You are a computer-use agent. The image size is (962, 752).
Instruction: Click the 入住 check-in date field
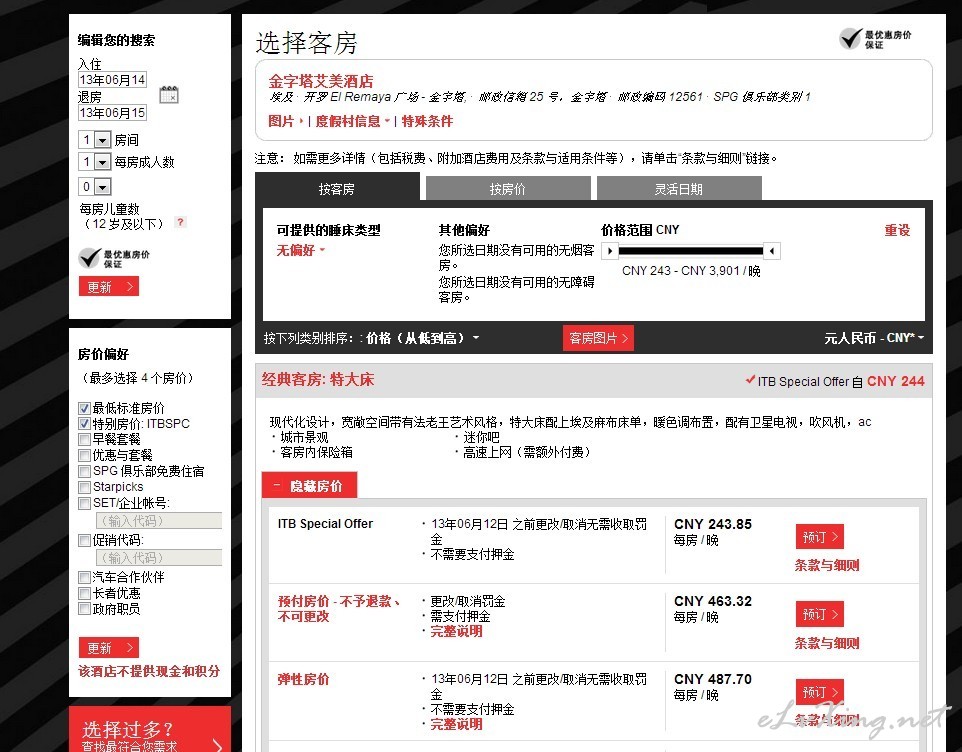coord(112,80)
